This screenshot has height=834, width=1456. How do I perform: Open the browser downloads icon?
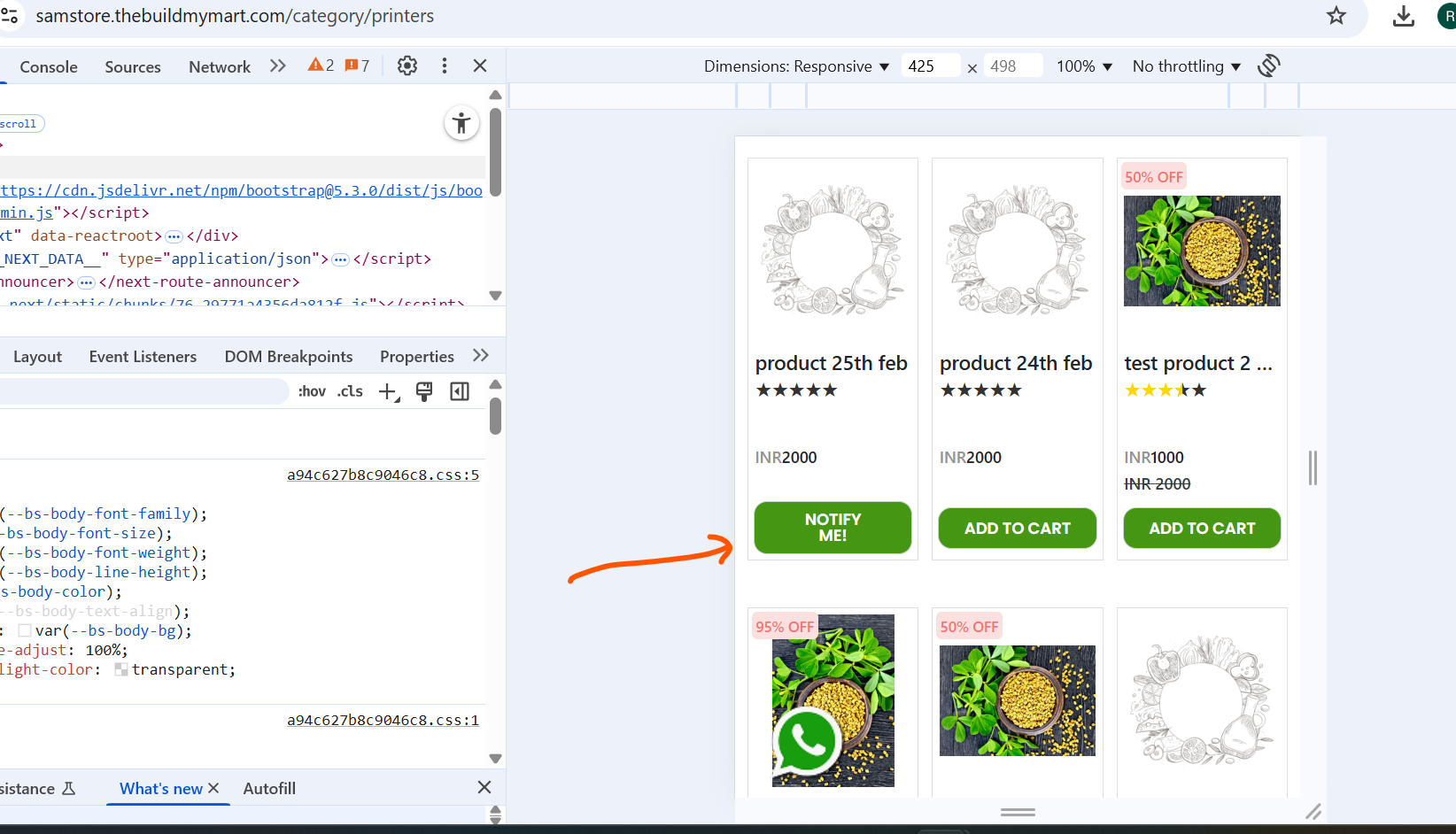coord(1404,16)
